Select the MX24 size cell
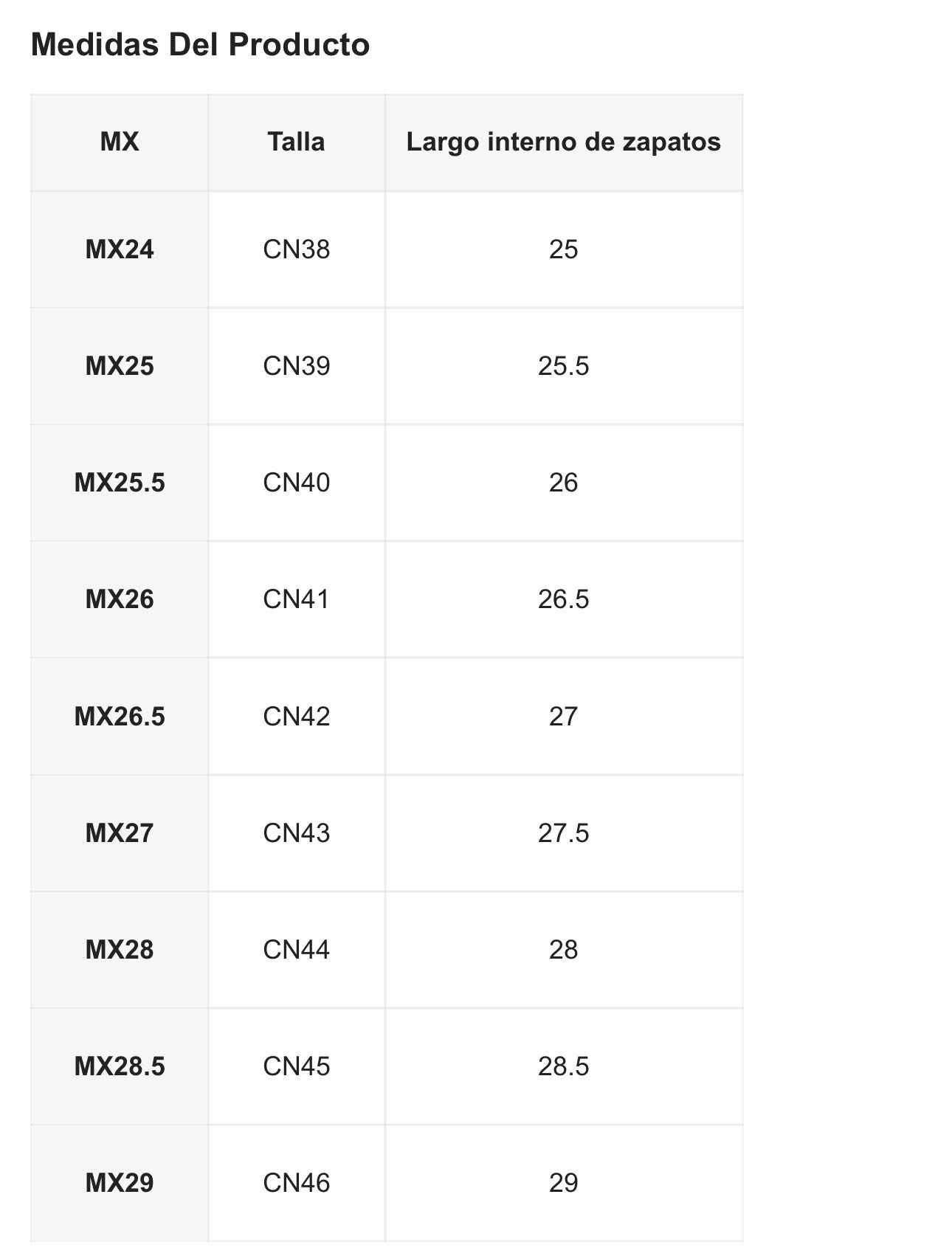 [x=120, y=249]
